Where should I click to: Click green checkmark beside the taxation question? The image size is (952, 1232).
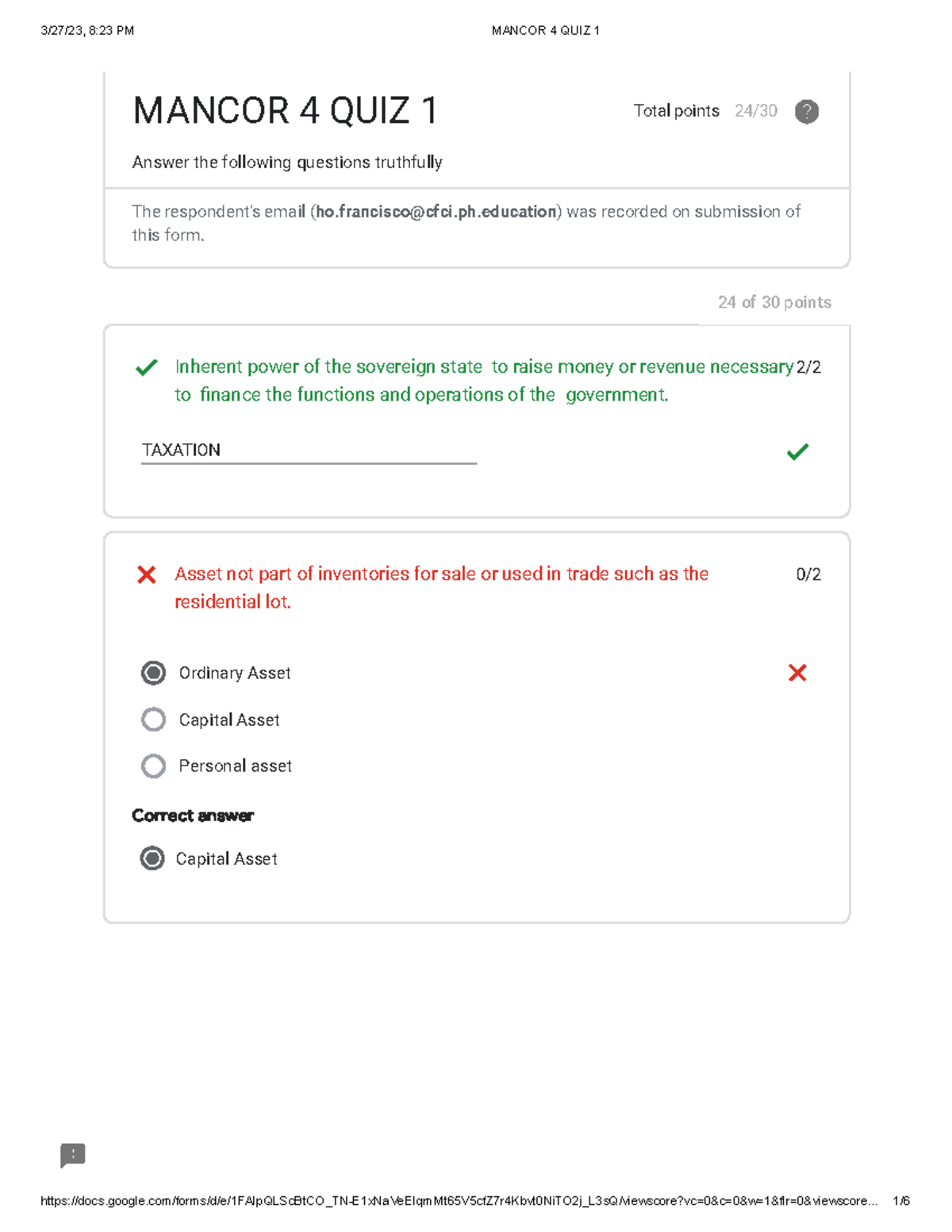coord(147,367)
